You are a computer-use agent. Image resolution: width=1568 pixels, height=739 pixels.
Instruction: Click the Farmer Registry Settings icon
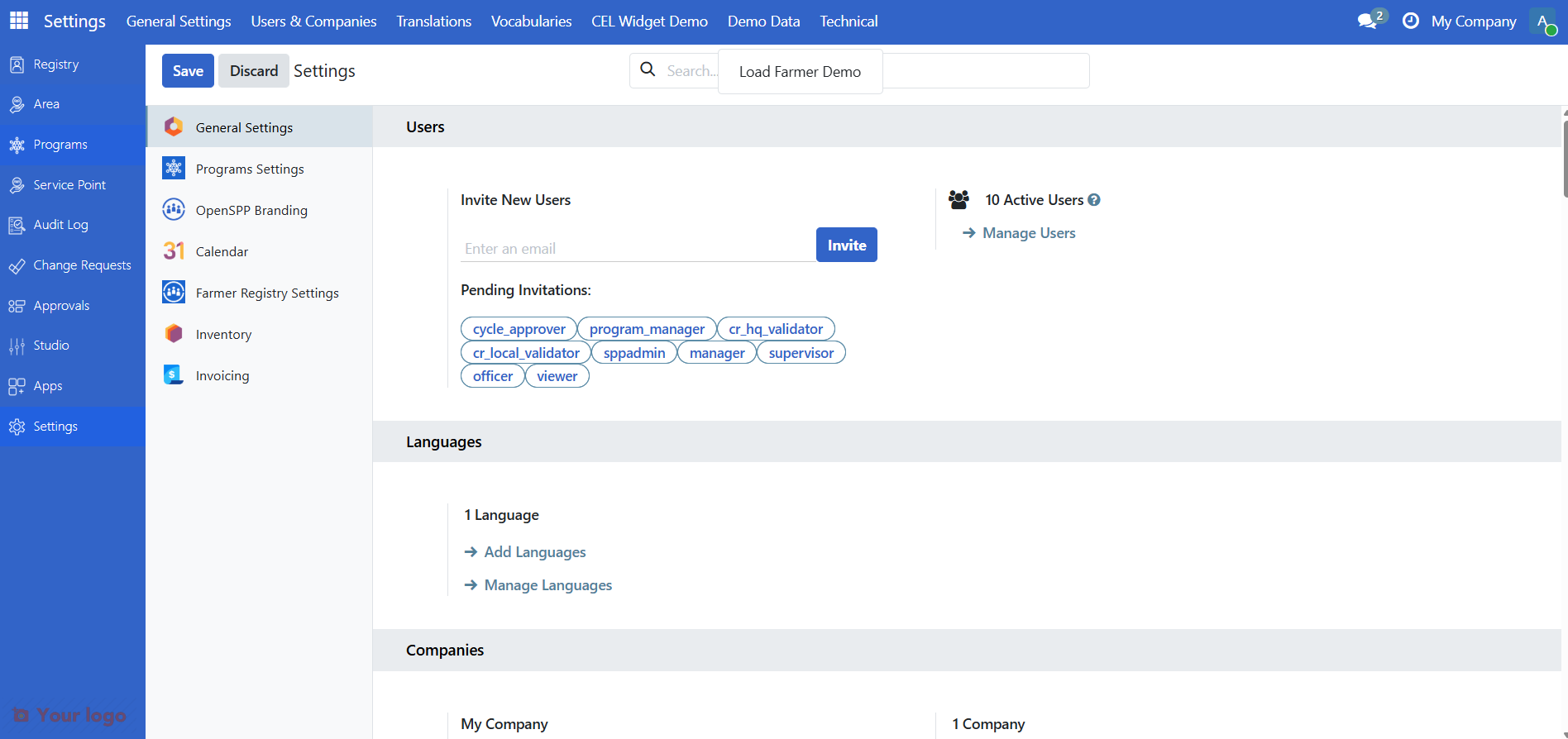click(174, 292)
